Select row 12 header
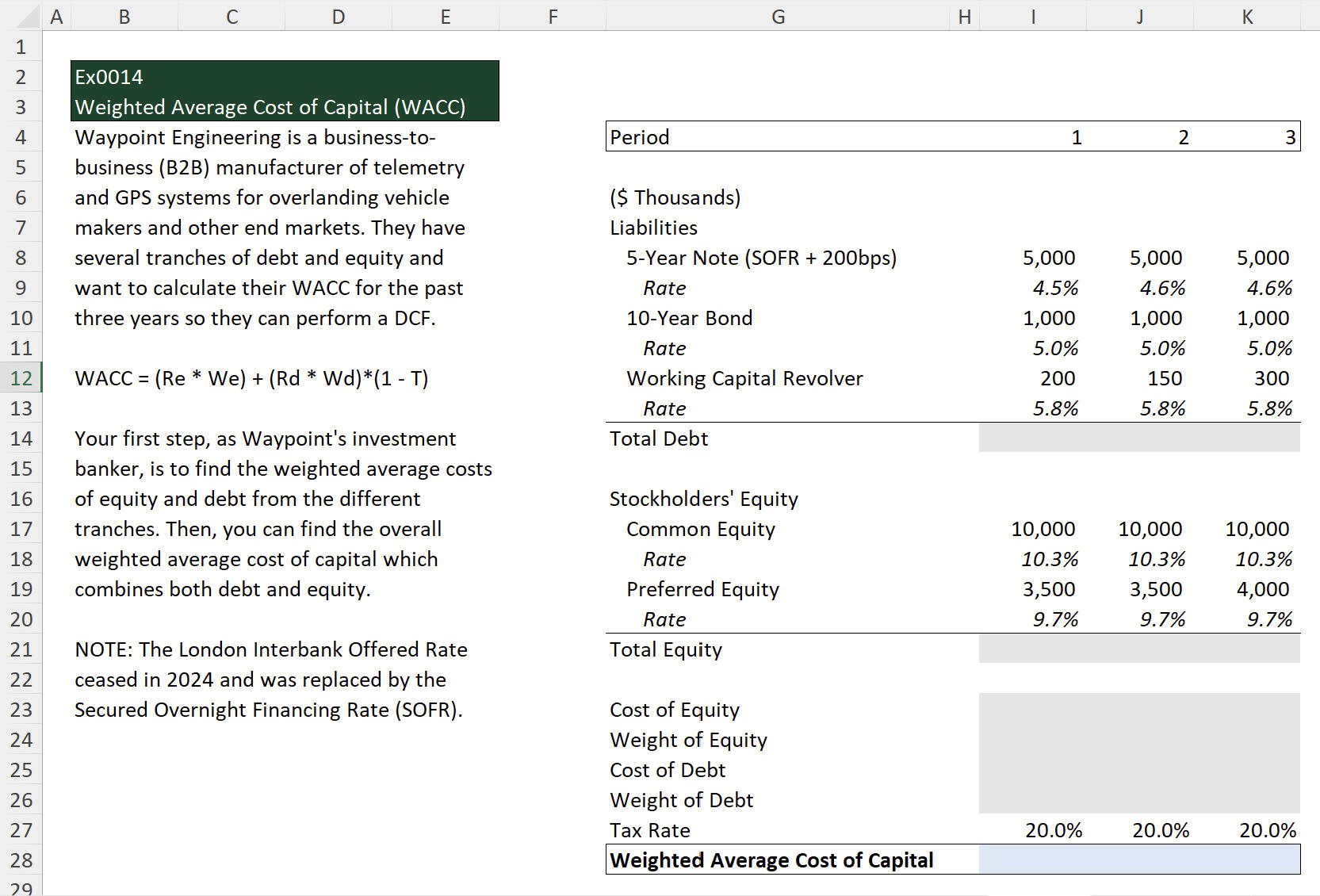Viewport: 1320px width, 896px height. click(21, 378)
